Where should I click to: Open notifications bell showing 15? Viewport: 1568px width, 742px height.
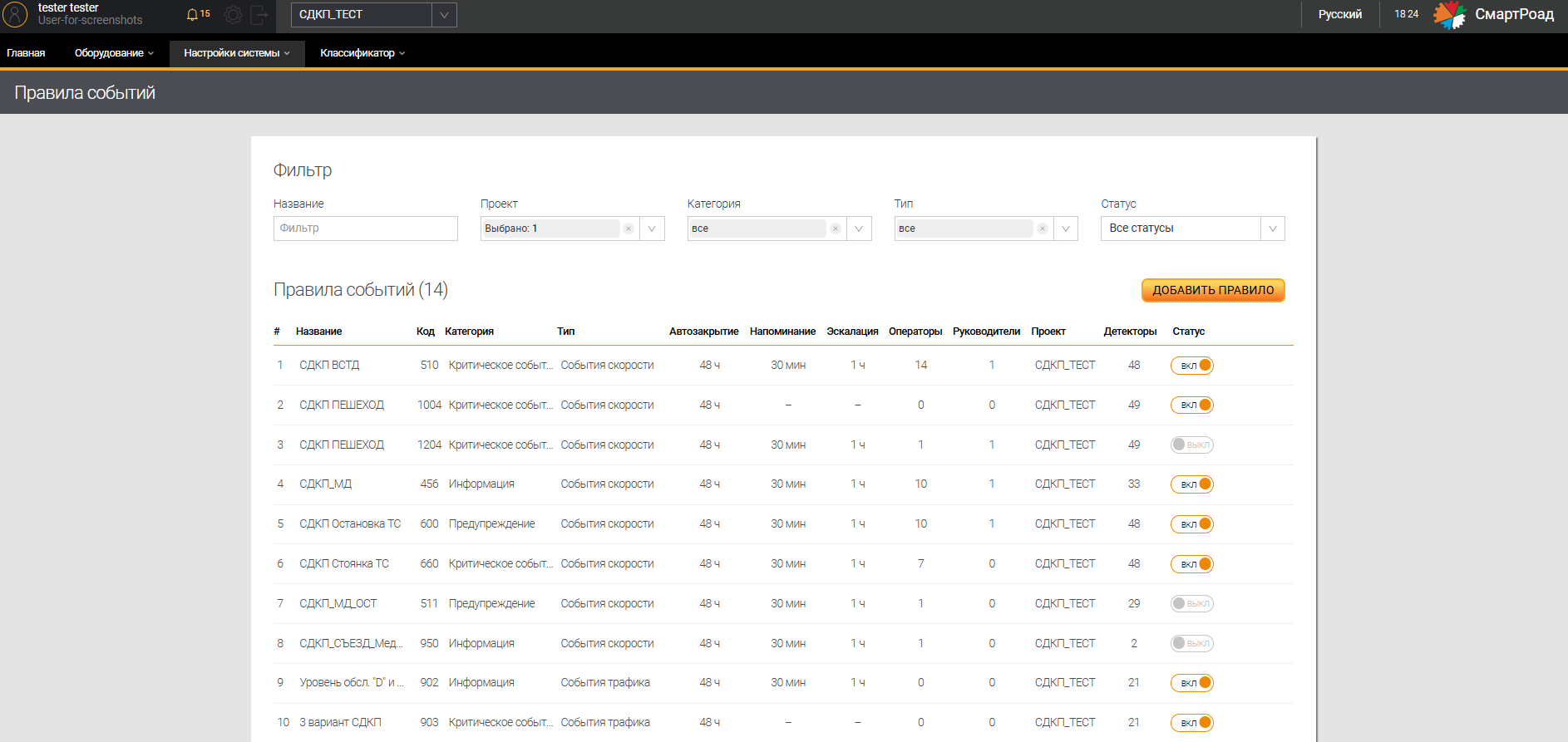point(198,14)
